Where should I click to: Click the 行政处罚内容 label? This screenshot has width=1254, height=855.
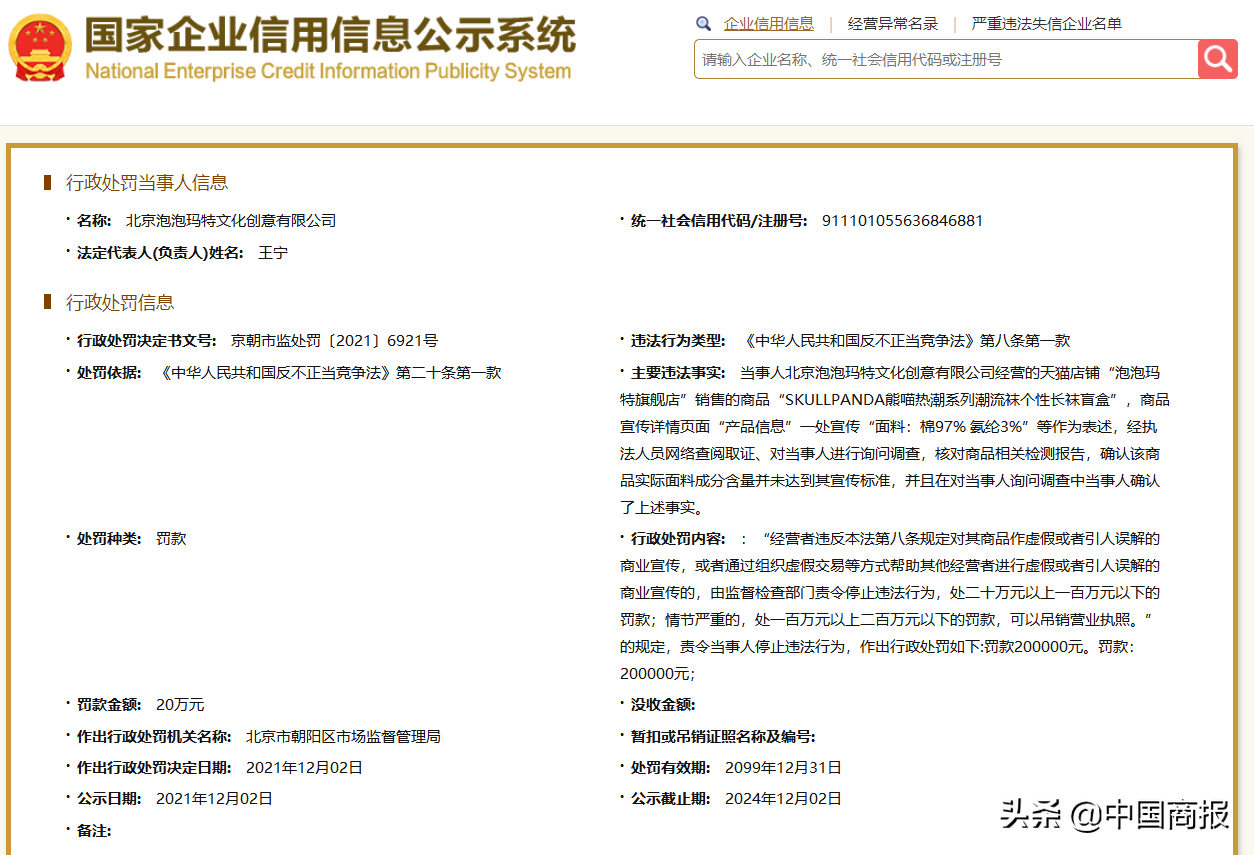click(x=678, y=539)
